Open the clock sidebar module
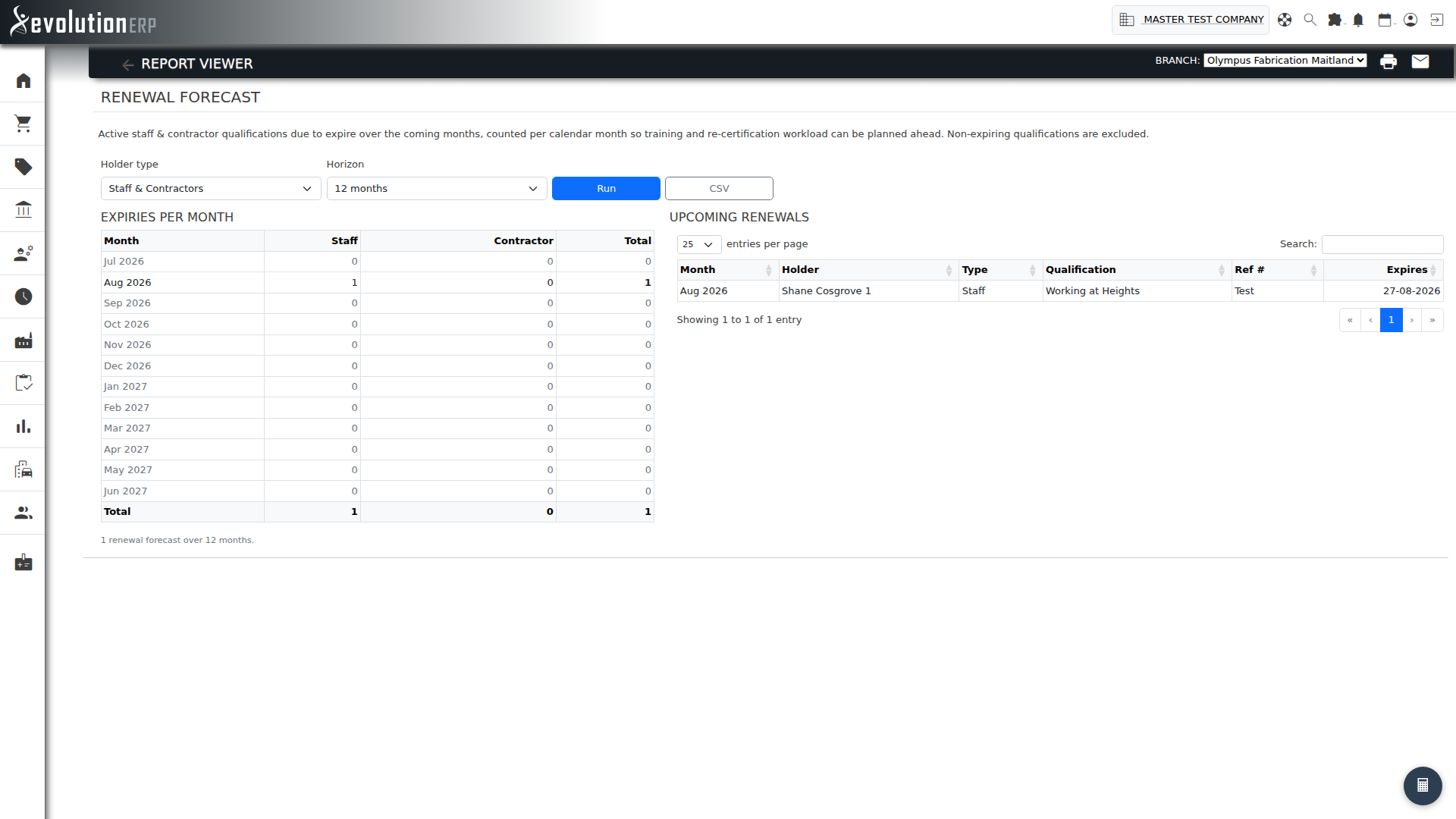 (x=24, y=297)
